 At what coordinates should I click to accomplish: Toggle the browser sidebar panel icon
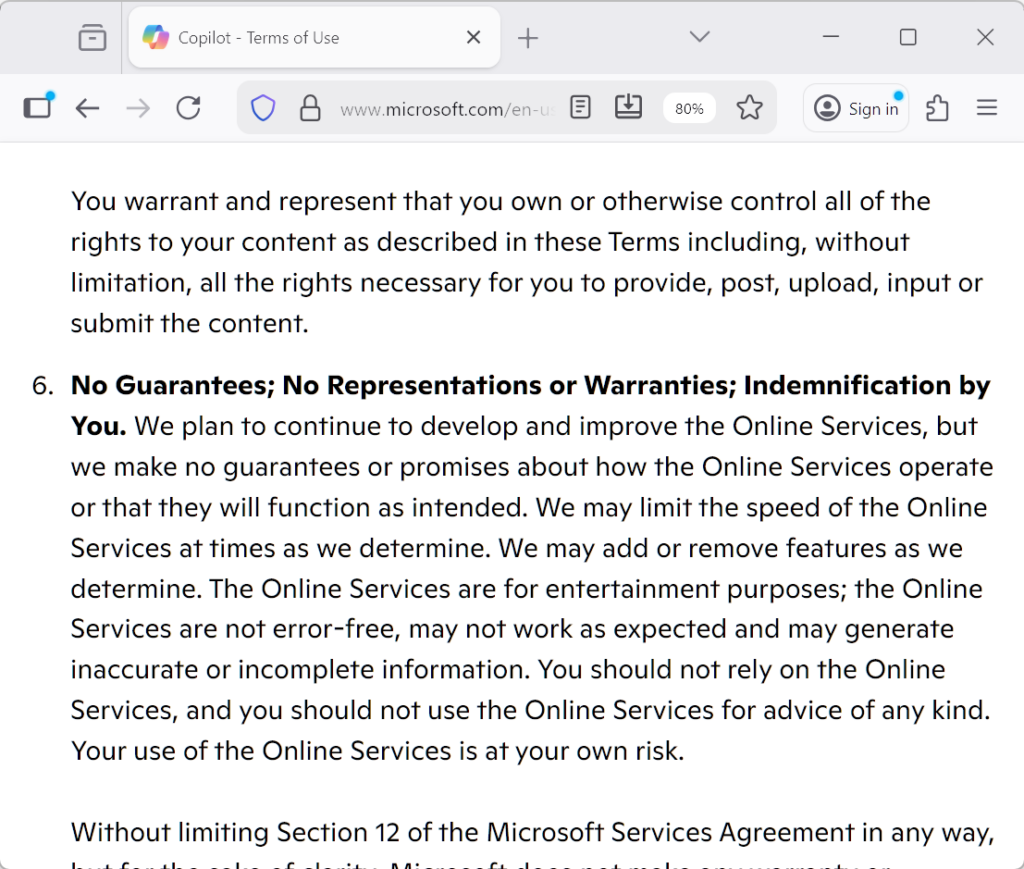pos(38,108)
